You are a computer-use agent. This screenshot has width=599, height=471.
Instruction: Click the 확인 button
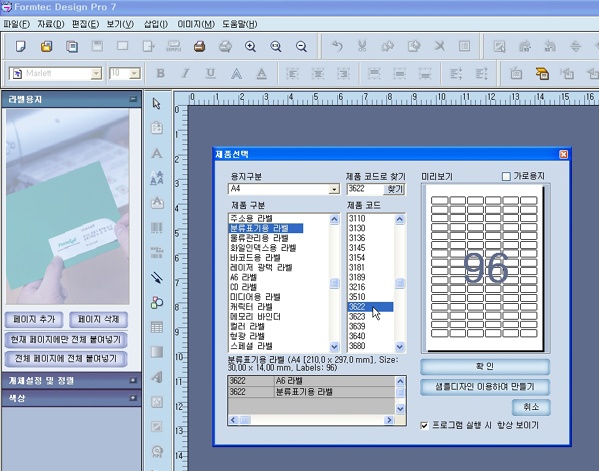[485, 367]
